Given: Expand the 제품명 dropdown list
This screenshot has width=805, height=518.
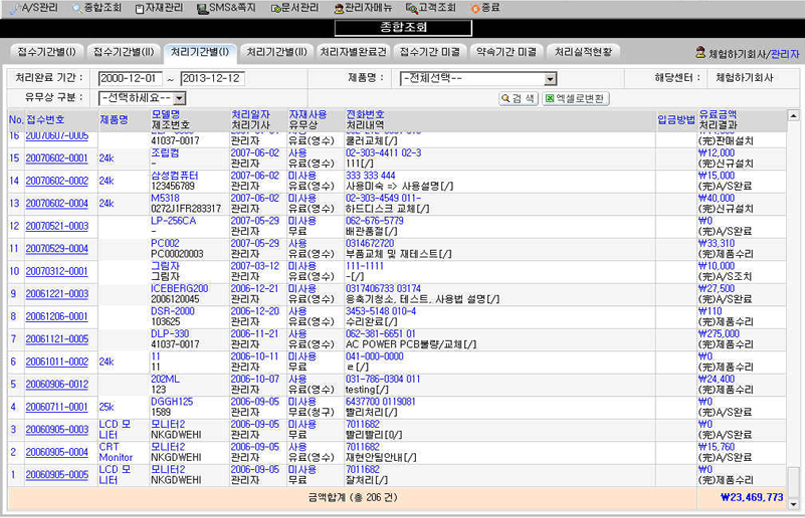Looking at the screenshot, I should click(x=550, y=78).
